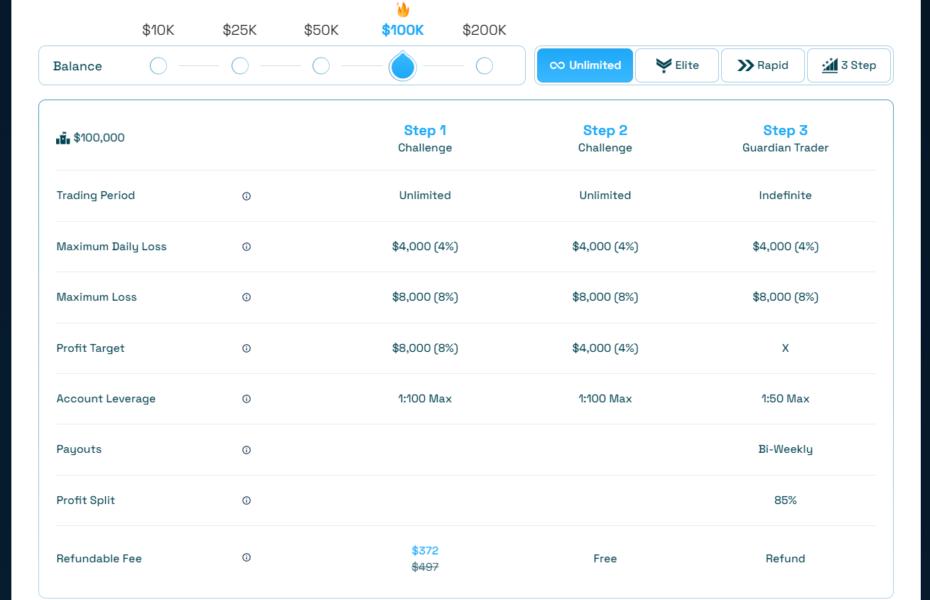Click the Indefinite trading period value
This screenshot has height=600, width=930.
pos(785,196)
